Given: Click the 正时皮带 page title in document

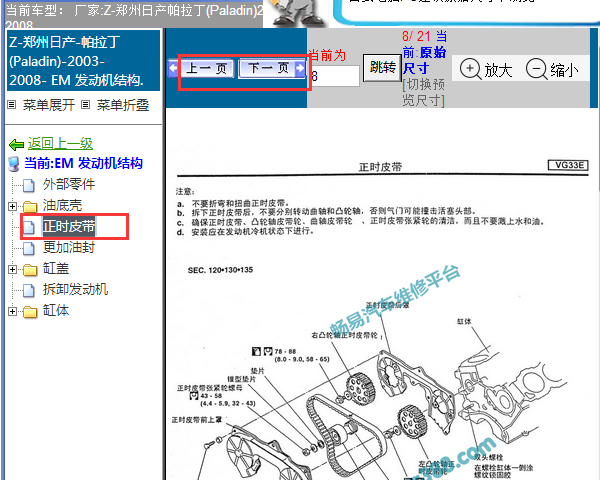Looking at the screenshot, I should point(380,167).
